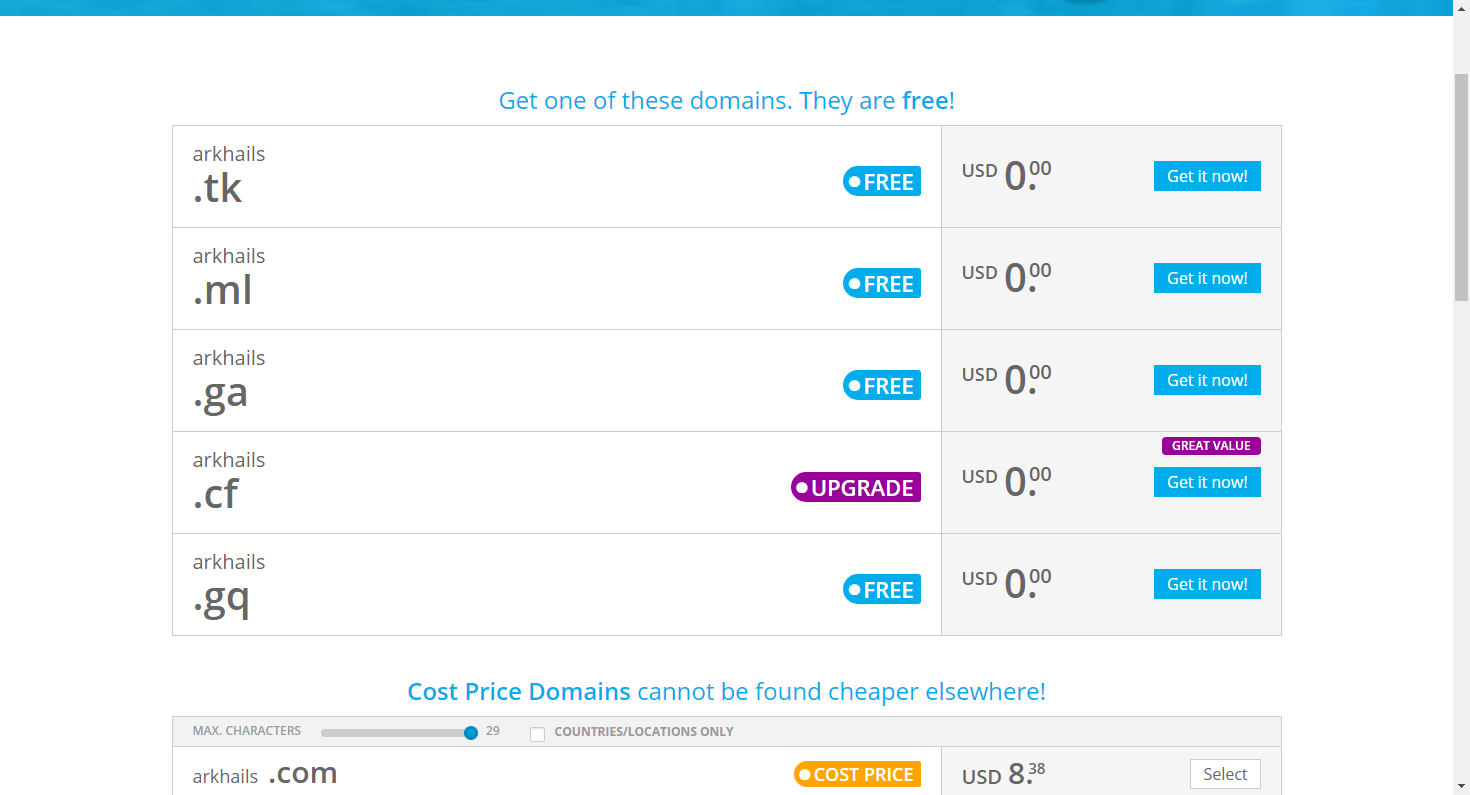Image resolution: width=1470 pixels, height=795 pixels.
Task: Click the FREE badge on .tk row
Action: [882, 182]
